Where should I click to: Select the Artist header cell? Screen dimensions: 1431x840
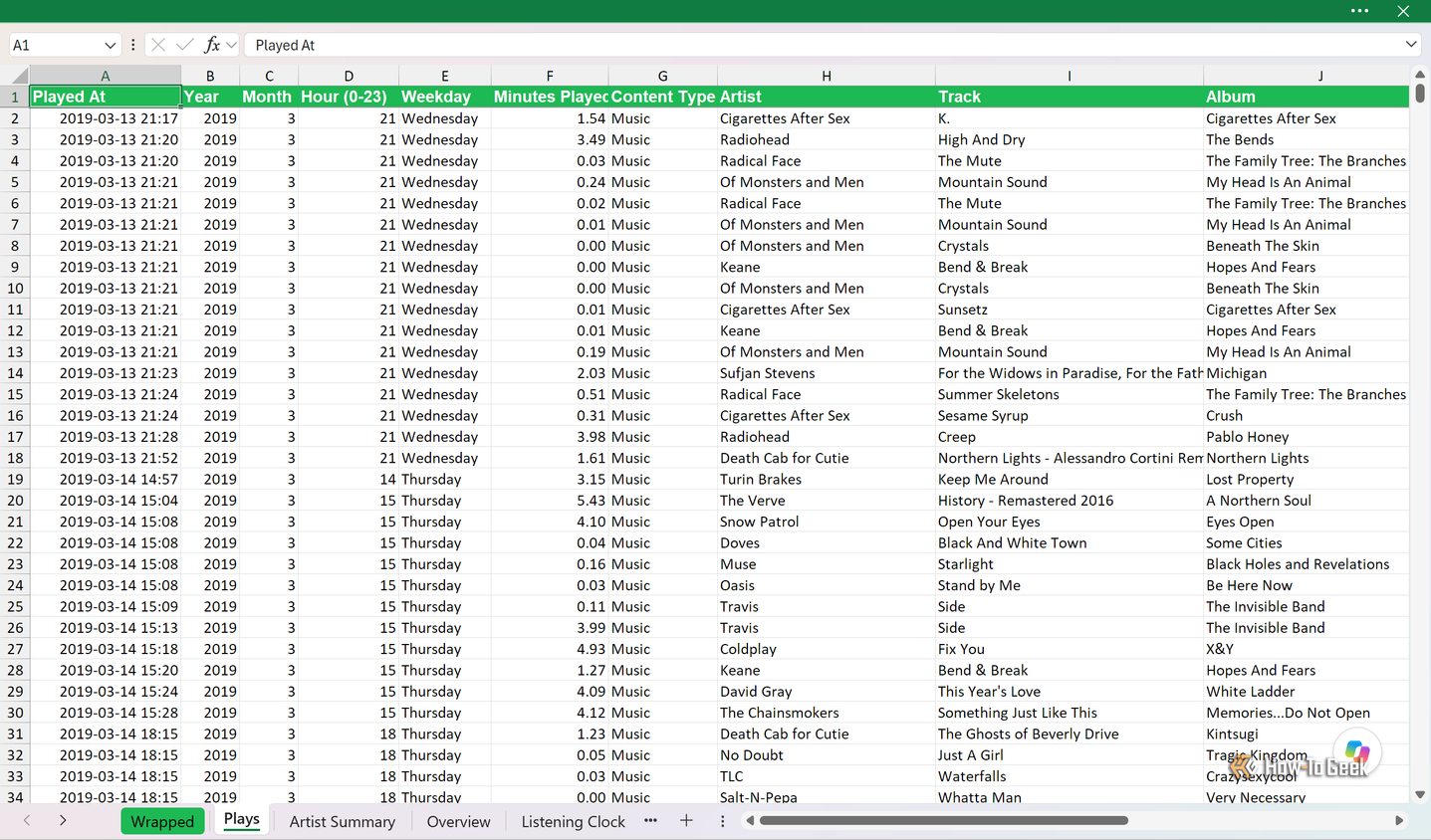pyautogui.click(x=827, y=97)
